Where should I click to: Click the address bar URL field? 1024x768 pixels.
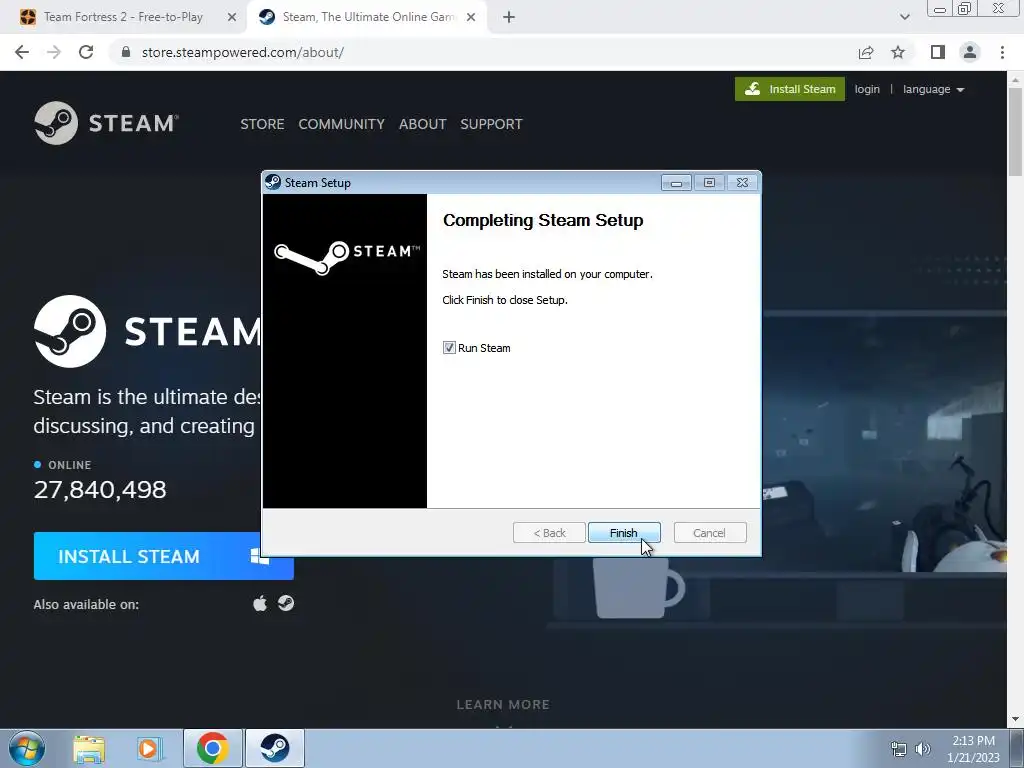(483, 52)
